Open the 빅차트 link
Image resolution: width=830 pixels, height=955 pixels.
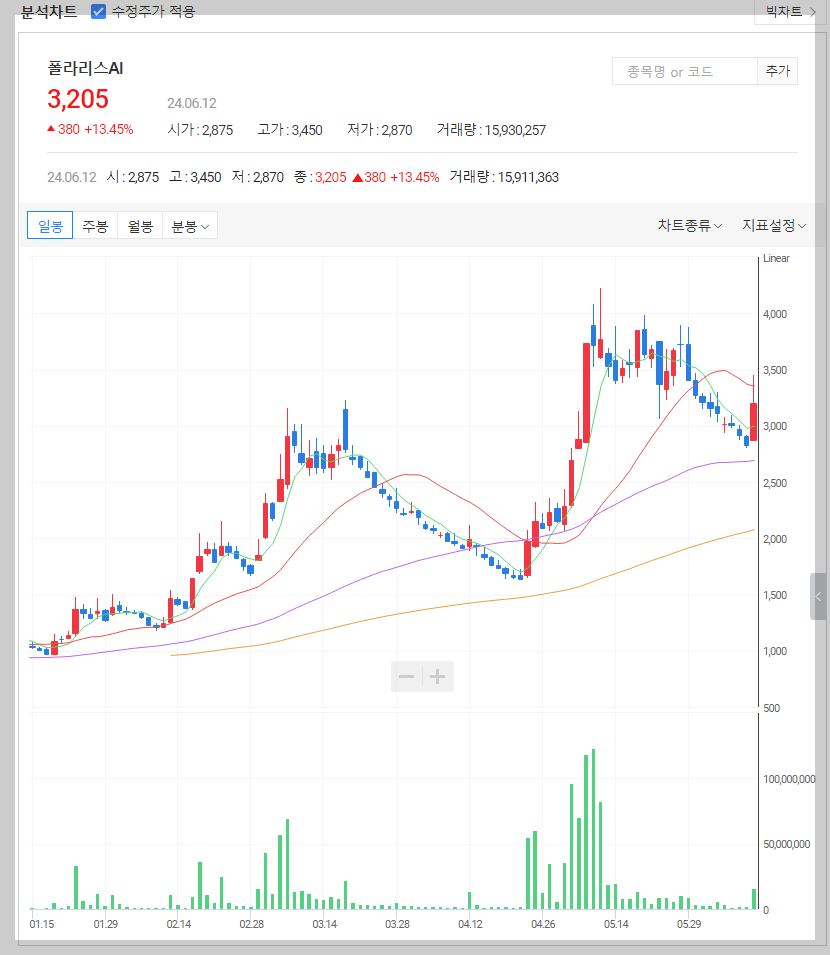coord(790,12)
